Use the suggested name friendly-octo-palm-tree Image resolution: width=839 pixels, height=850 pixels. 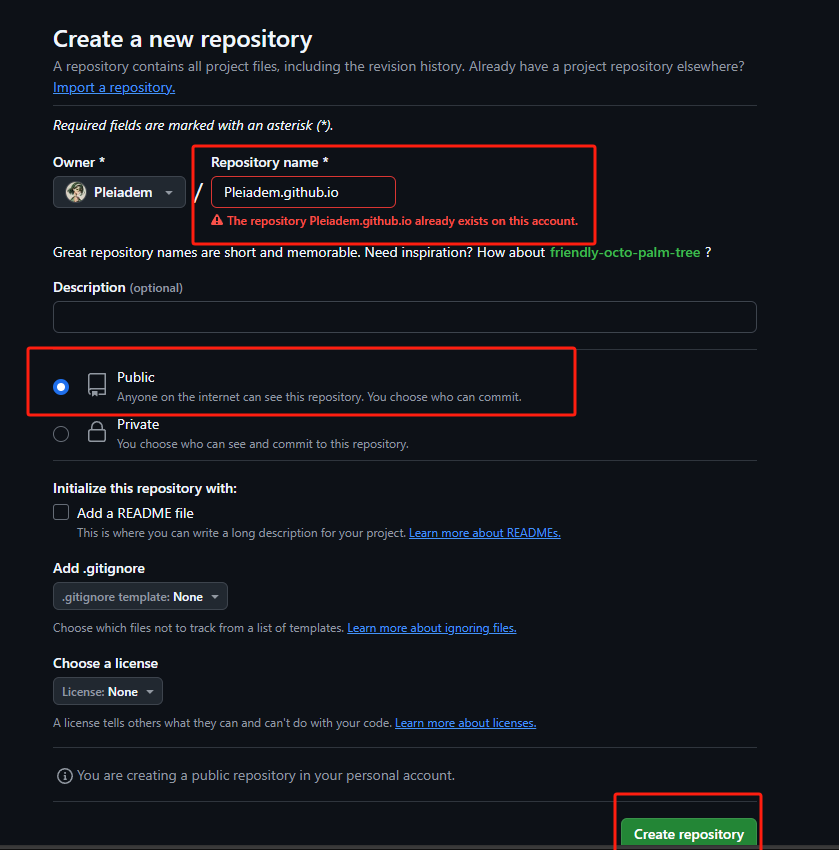(x=625, y=252)
